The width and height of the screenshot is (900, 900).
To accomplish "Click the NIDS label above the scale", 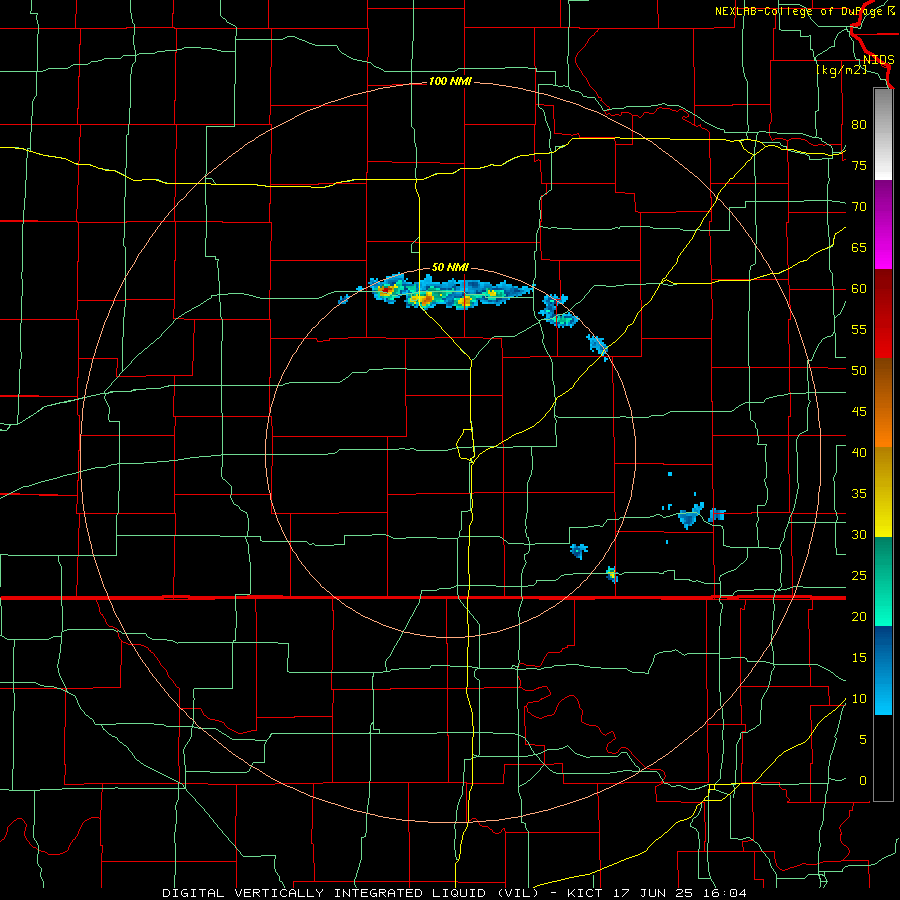I will (878, 60).
